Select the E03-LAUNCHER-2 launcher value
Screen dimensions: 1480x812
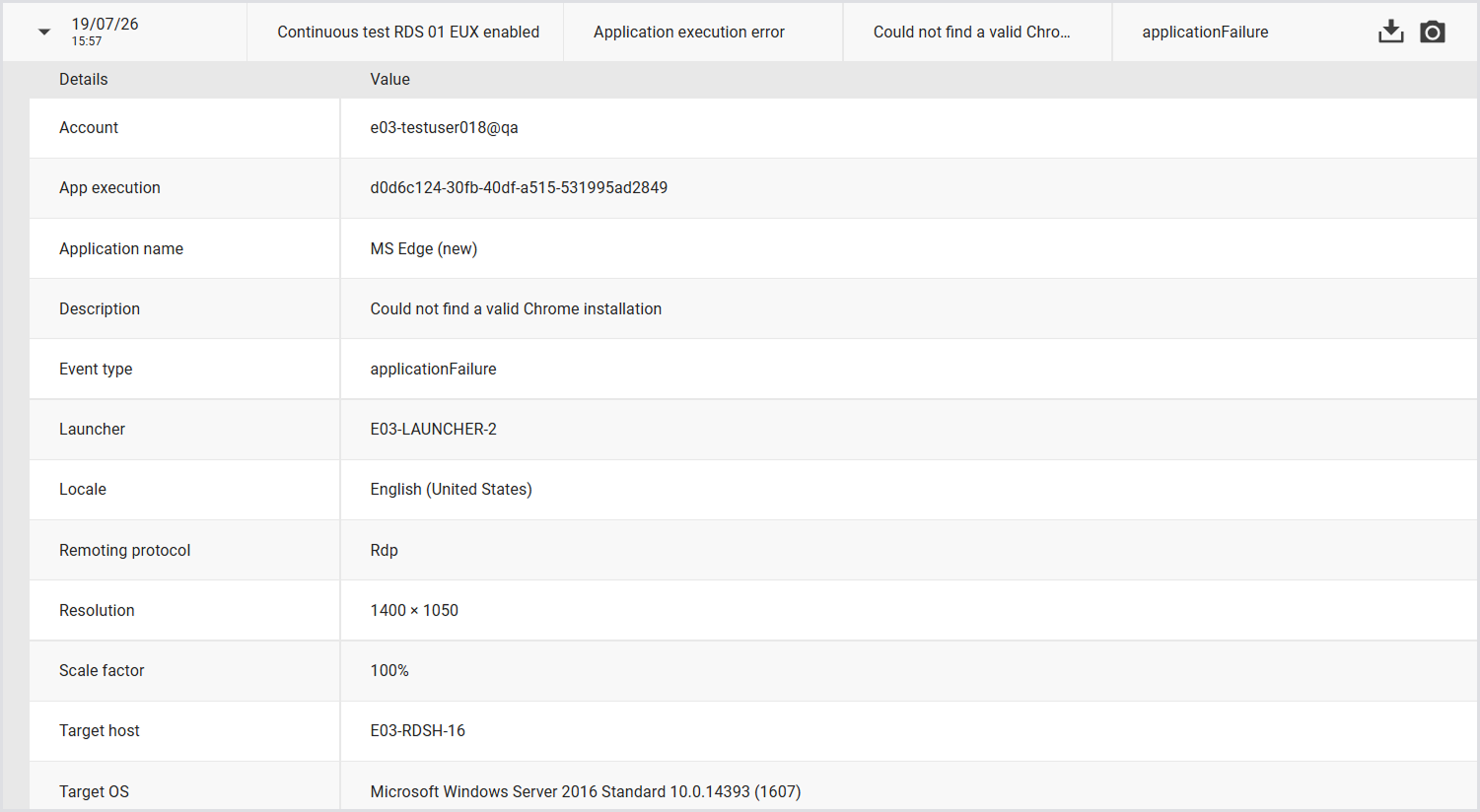(434, 429)
